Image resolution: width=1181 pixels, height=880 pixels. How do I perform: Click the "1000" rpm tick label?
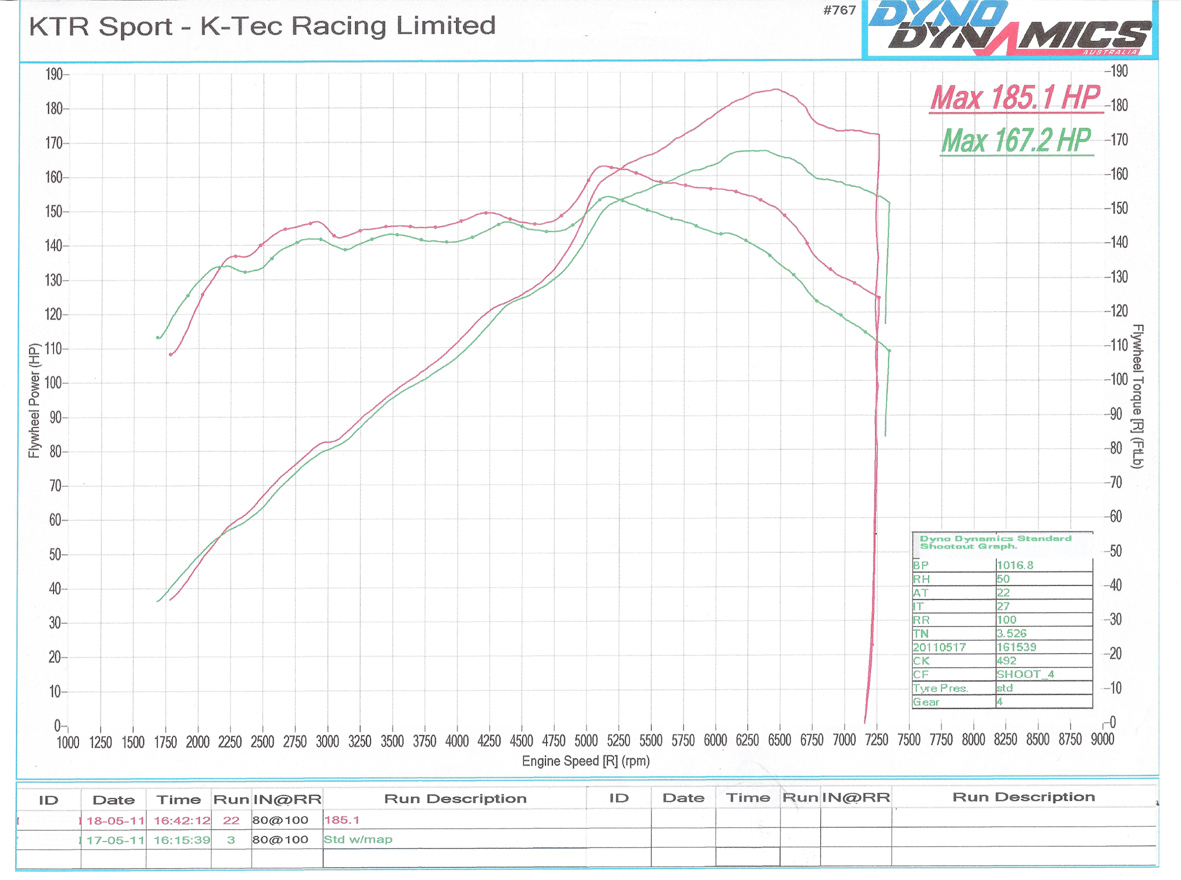pyautogui.click(x=68, y=742)
